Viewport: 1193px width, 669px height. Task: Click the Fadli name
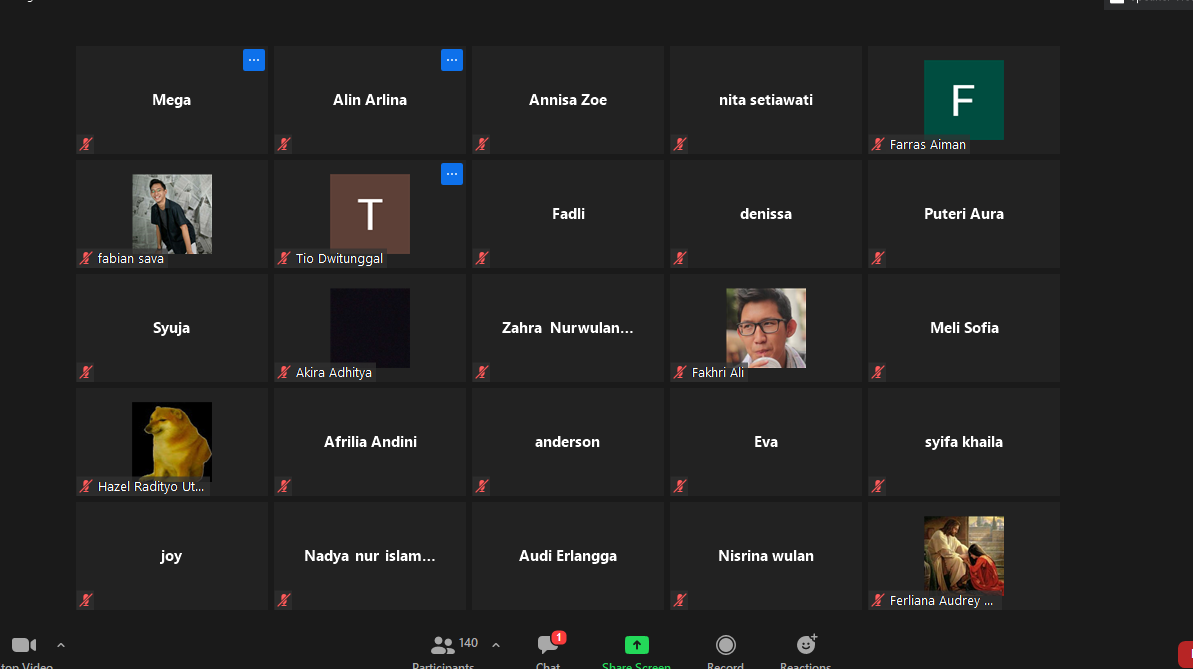[x=568, y=214]
